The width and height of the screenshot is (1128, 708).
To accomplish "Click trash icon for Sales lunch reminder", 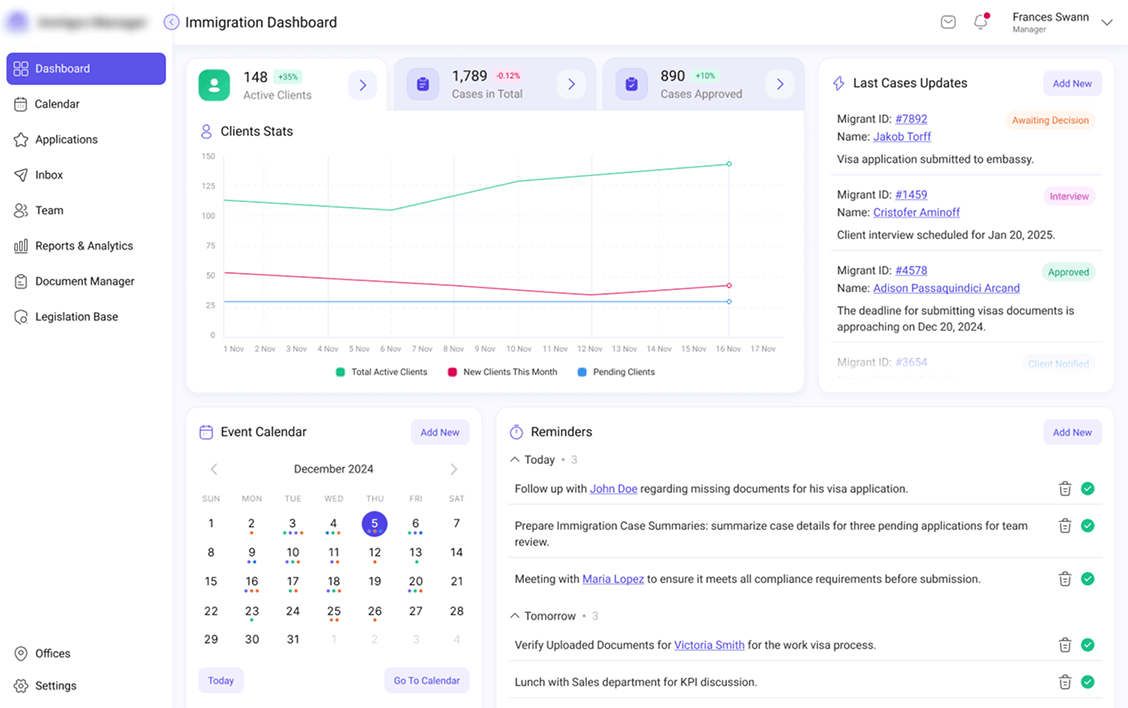I will (x=1065, y=682).
